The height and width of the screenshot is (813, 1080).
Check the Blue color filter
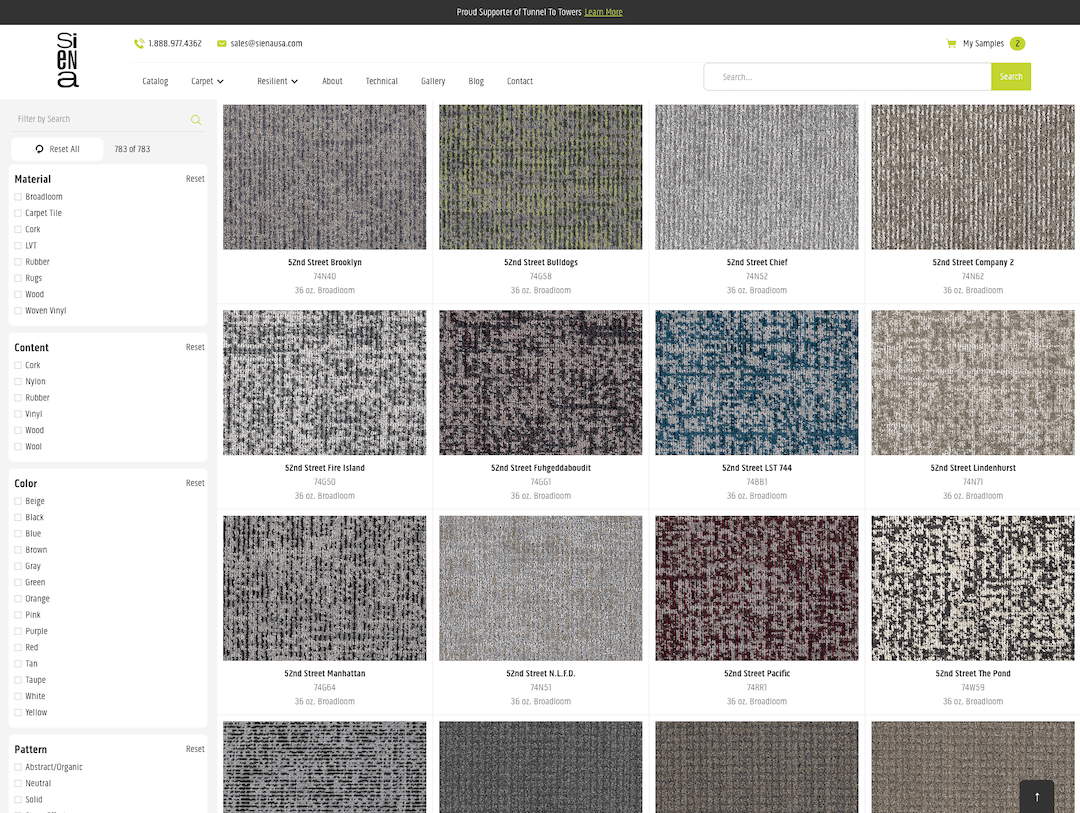(x=18, y=534)
